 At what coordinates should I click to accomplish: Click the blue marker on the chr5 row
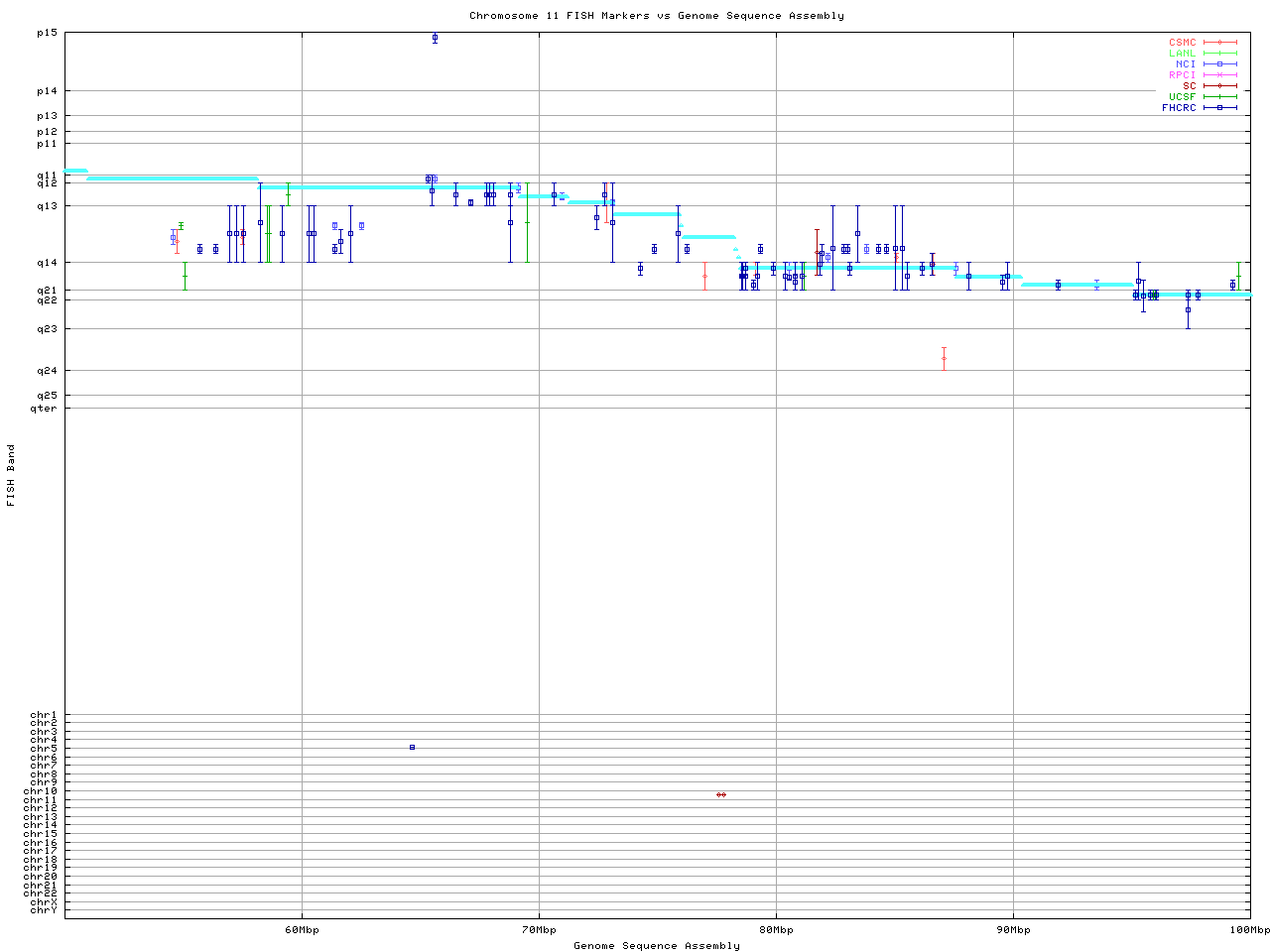coord(412,747)
